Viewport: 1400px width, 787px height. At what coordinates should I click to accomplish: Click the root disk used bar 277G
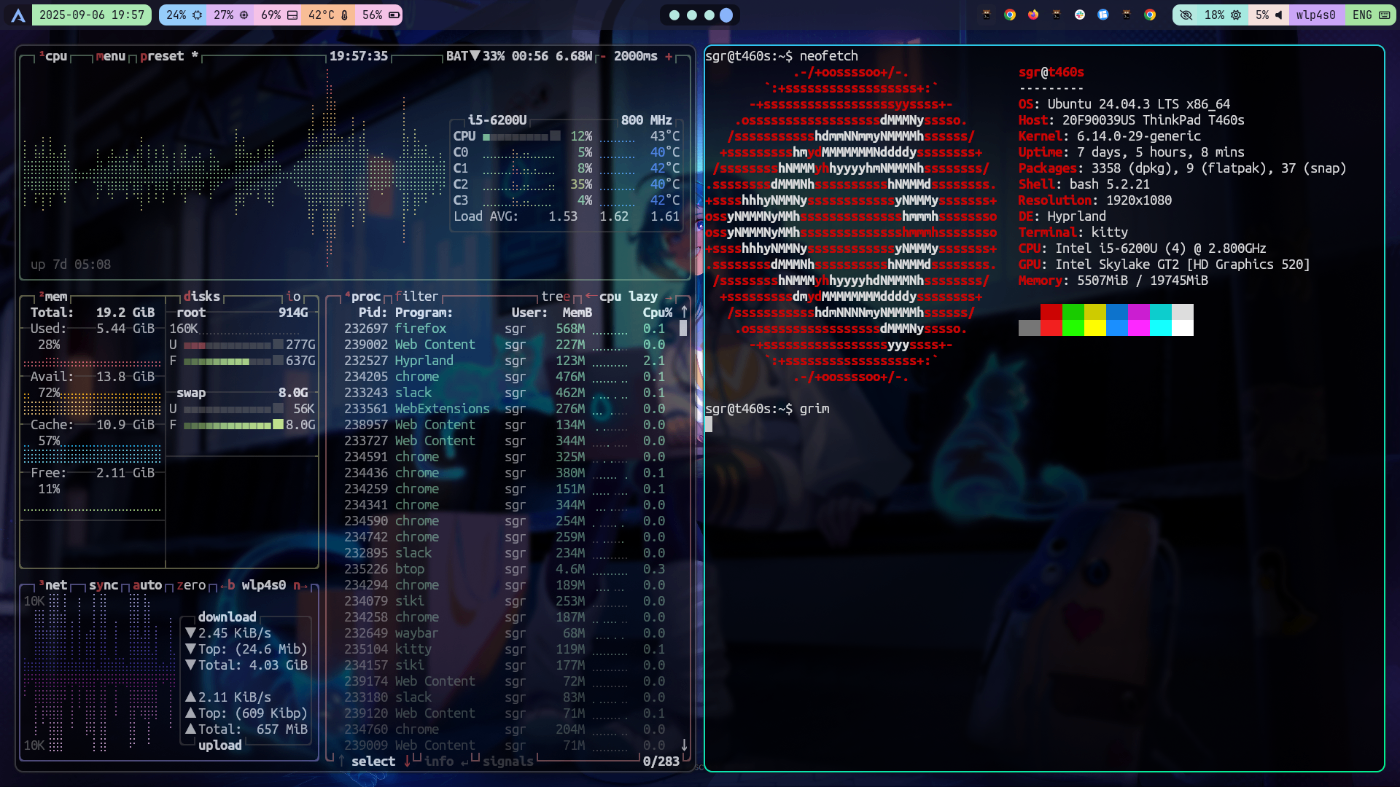[x=233, y=344]
